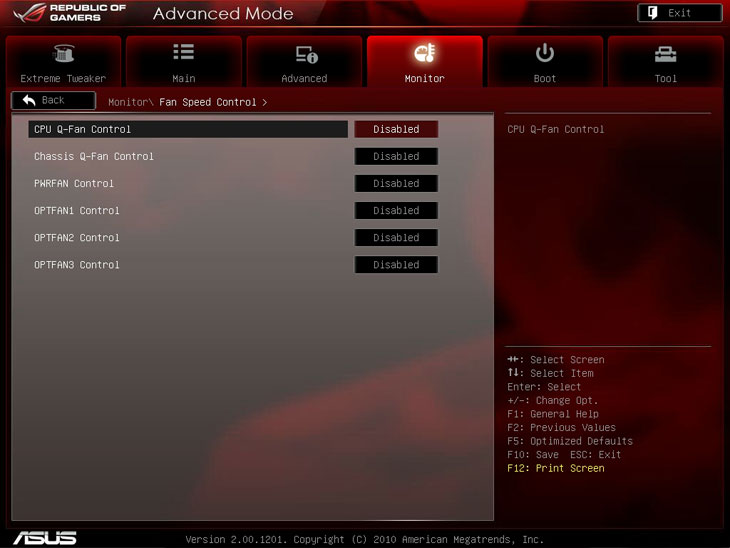Select the Chassis Q-Fan Control row label
Screen dimensions: 730x548
(93, 156)
